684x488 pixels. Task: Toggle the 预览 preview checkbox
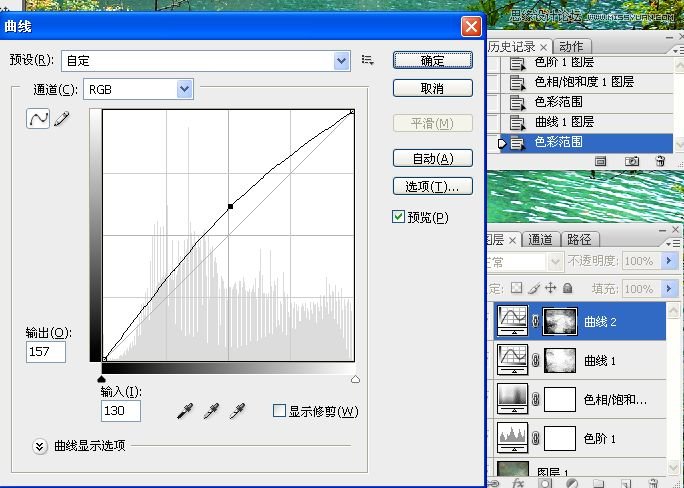(398, 217)
